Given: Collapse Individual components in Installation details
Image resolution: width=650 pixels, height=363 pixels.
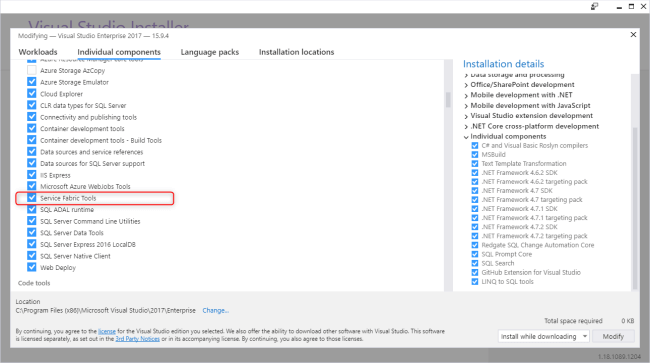Looking at the screenshot, I should click(x=466, y=137).
